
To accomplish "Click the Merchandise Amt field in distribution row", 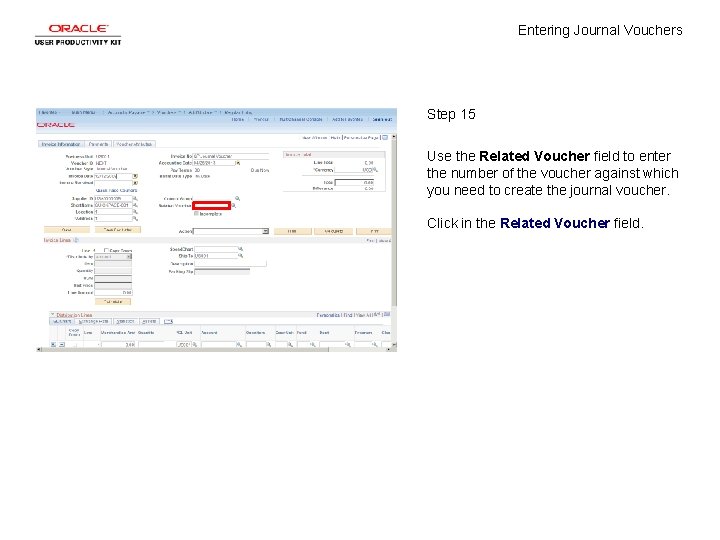I will pos(118,344).
